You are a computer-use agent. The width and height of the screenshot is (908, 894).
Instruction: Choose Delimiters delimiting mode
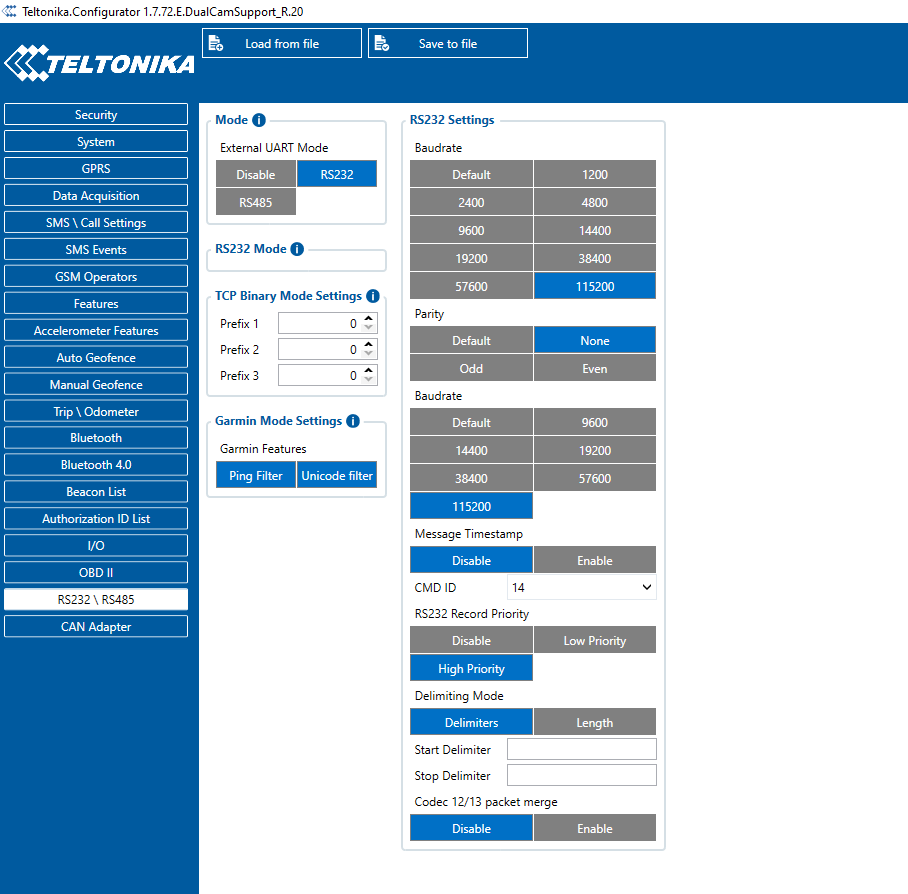471,722
